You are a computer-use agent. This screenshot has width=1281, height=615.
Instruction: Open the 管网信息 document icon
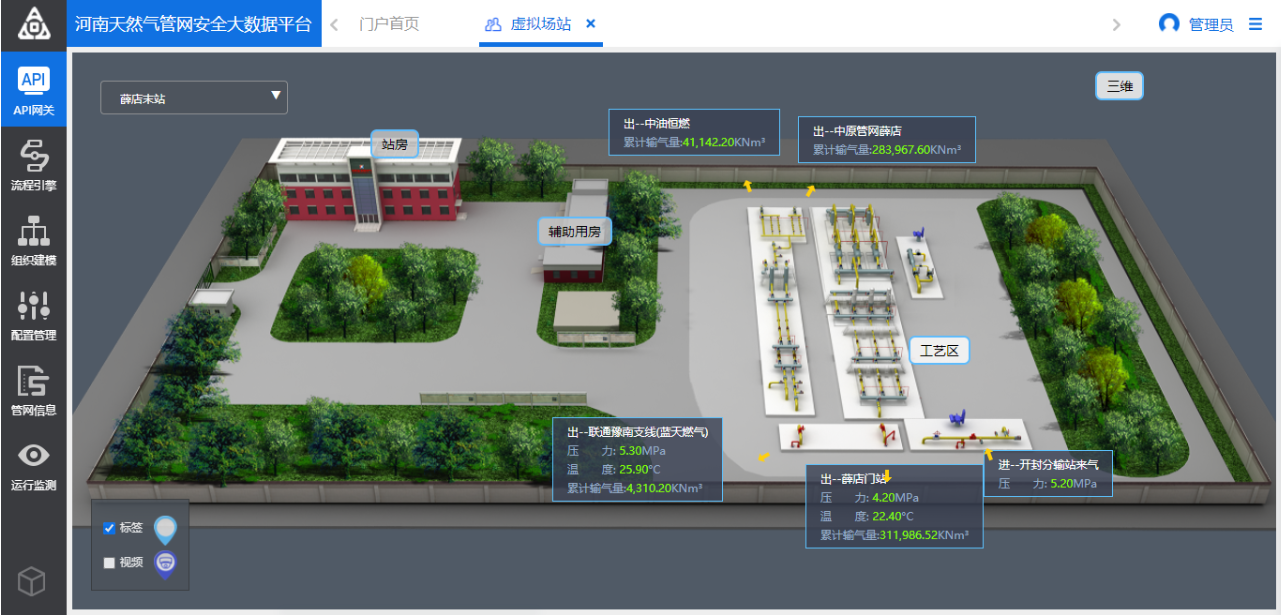pyautogui.click(x=33, y=382)
